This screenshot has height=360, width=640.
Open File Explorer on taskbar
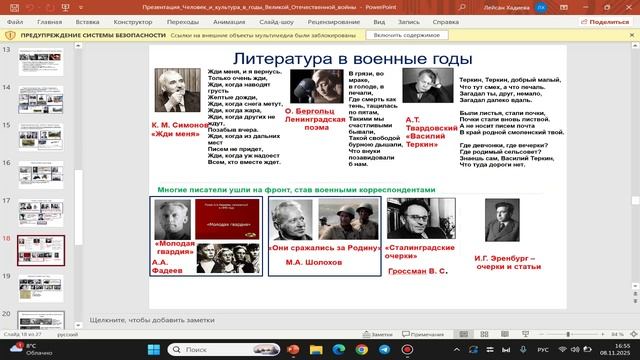click(x=316, y=350)
